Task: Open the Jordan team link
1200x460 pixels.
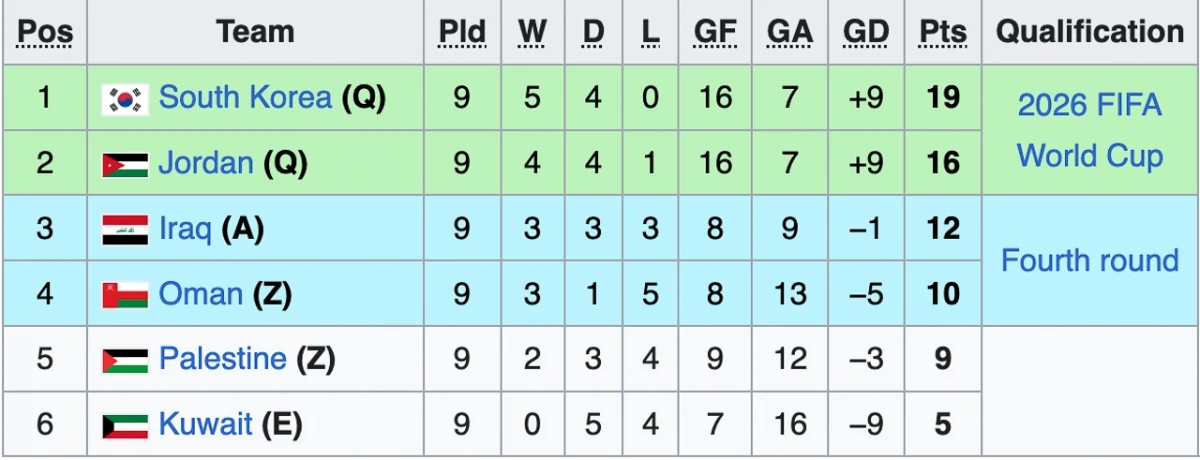Action: tap(206, 163)
